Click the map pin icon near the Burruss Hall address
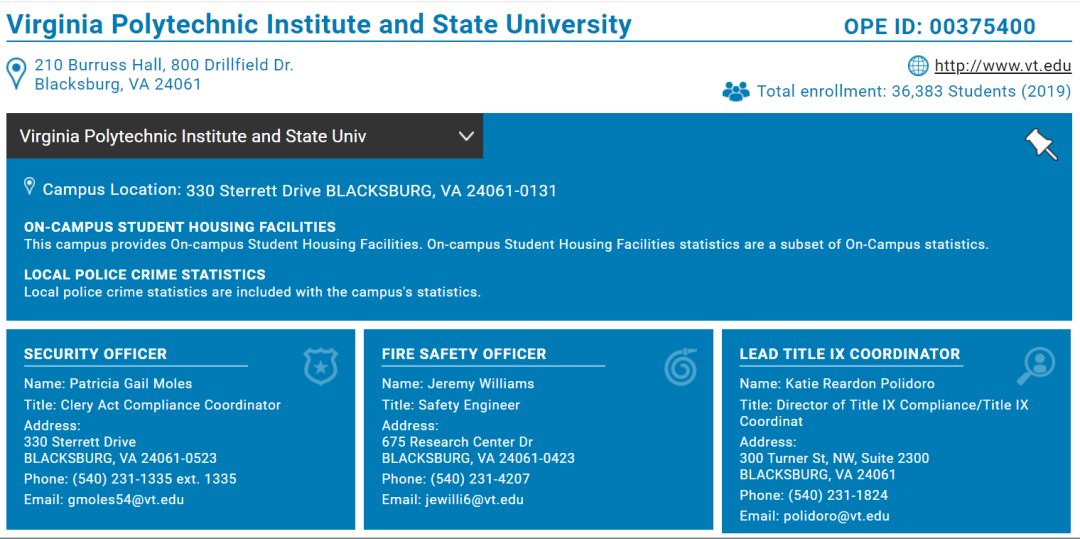This screenshot has width=1080, height=539. point(17,74)
